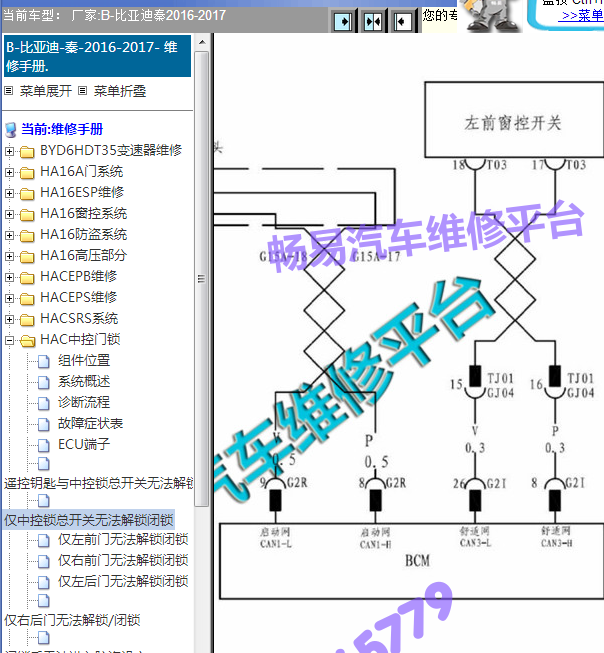This screenshot has width=604, height=653.
Task: Click the right-arrow panel toolbar button
Action: [x=344, y=21]
